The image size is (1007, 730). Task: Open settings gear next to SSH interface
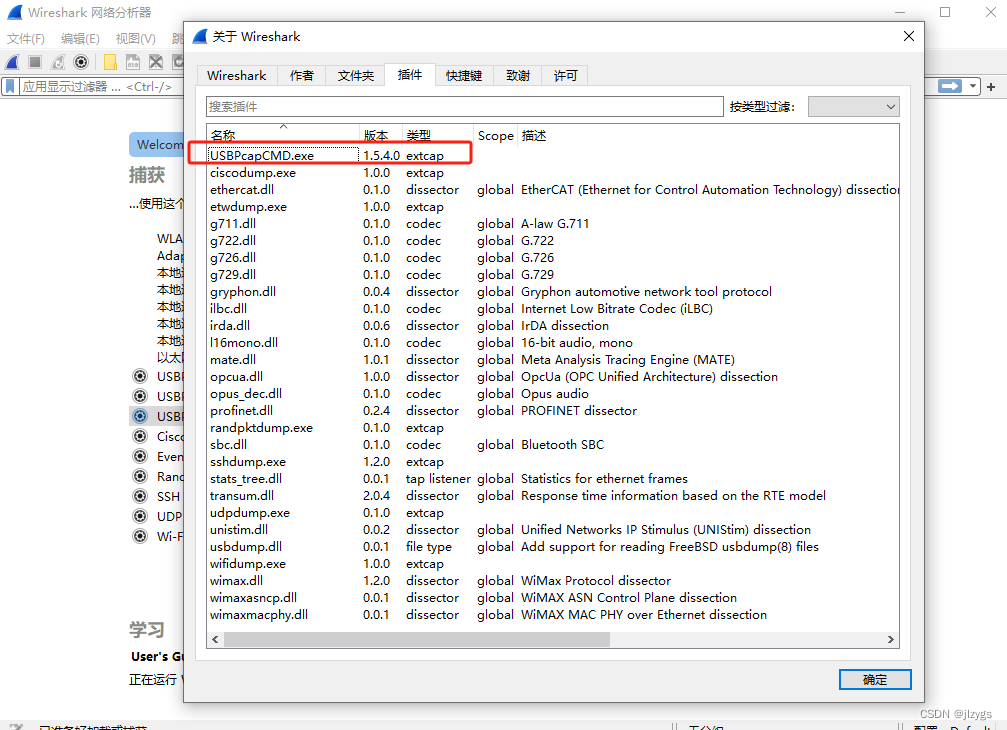click(139, 496)
